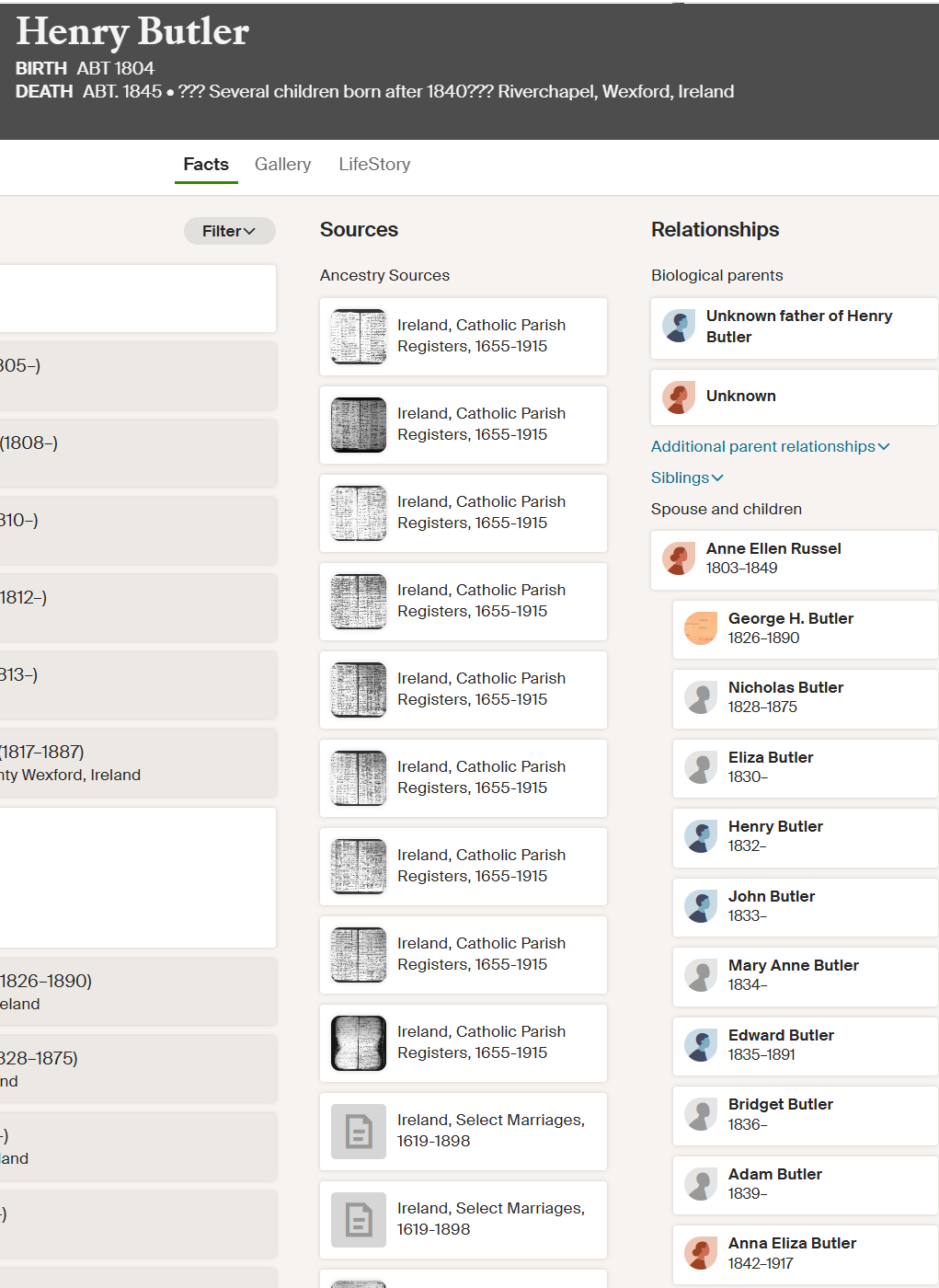The height and width of the screenshot is (1288, 939).
Task: Click the second Ireland Select Marriages document icon
Action: 359,1220
